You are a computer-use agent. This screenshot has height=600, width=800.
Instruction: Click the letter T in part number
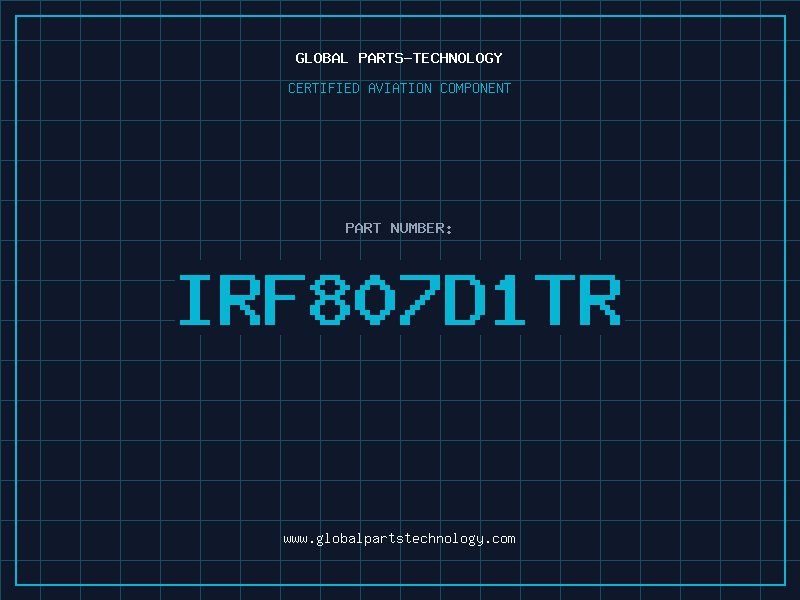point(554,300)
